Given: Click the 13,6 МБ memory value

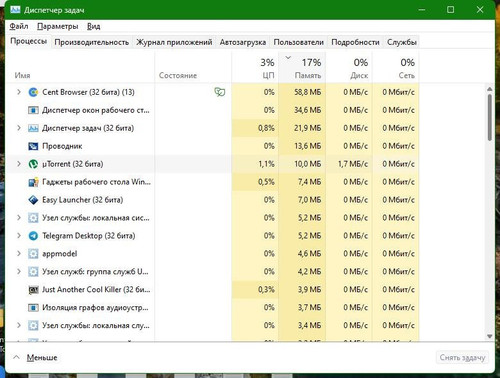Looking at the screenshot, I should (307, 146).
